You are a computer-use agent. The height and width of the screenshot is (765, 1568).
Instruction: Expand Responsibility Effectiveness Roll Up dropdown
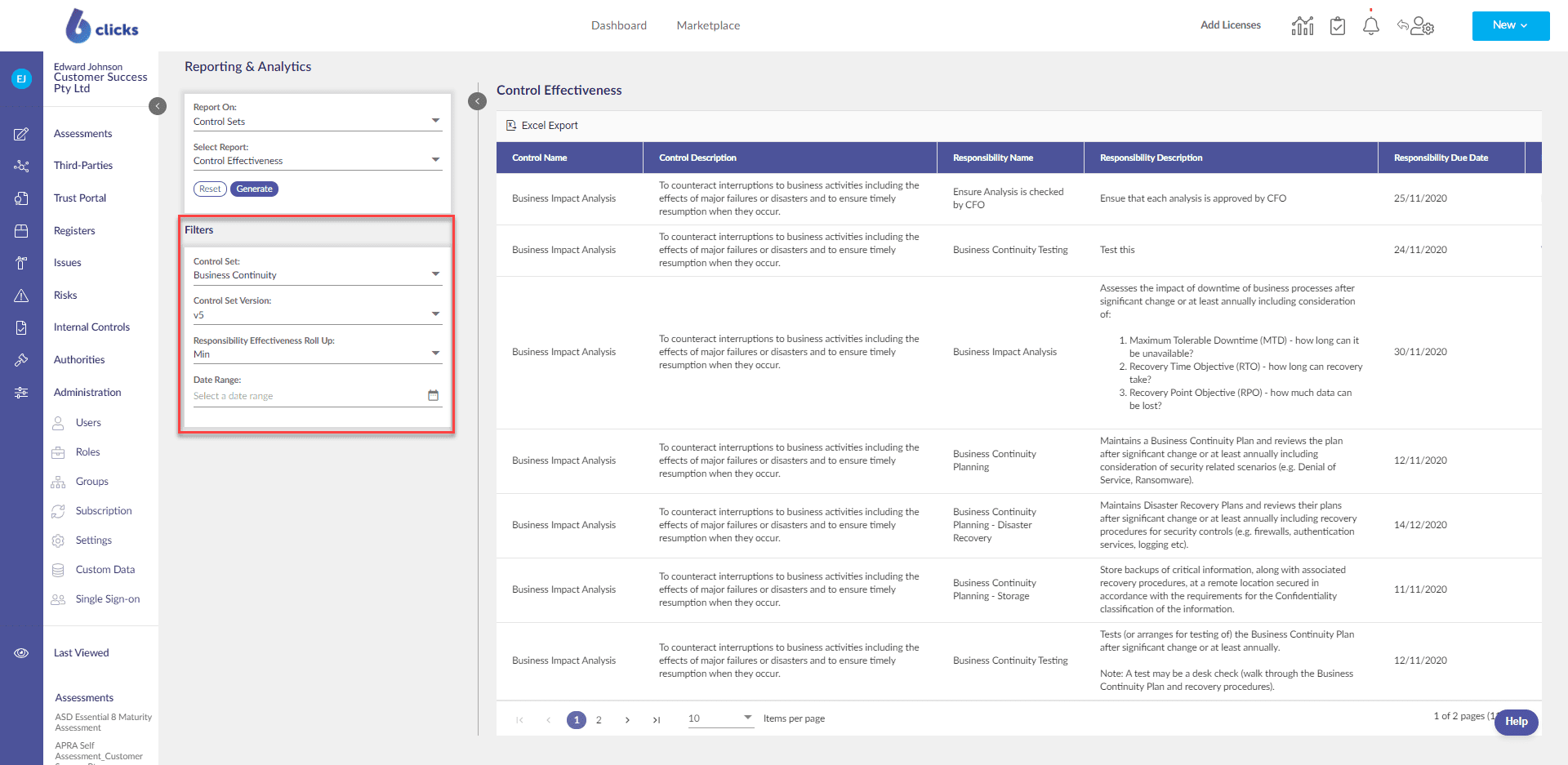435,354
